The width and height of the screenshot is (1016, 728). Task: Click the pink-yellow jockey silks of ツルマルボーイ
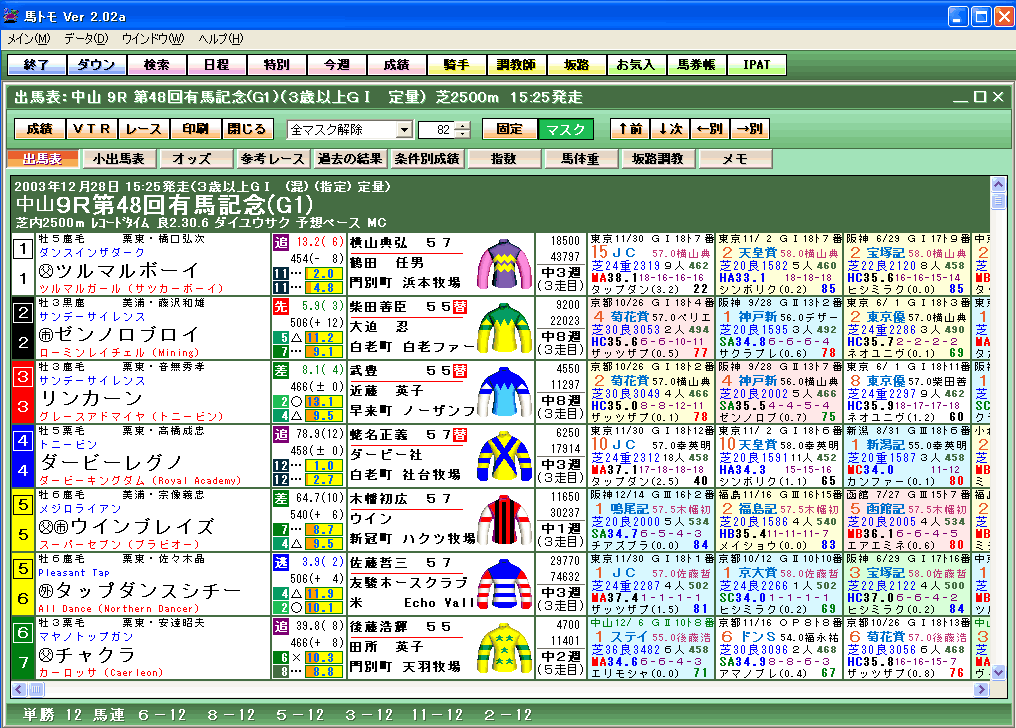(x=503, y=265)
